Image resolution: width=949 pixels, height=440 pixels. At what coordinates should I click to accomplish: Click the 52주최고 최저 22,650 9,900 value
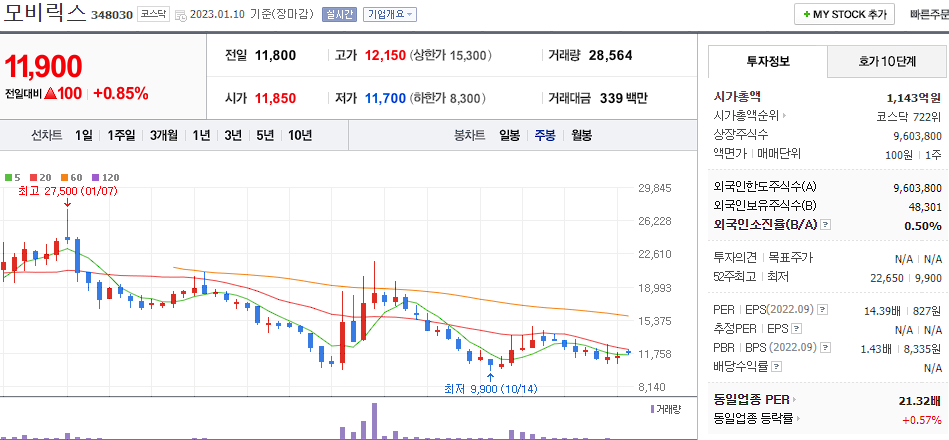click(906, 278)
